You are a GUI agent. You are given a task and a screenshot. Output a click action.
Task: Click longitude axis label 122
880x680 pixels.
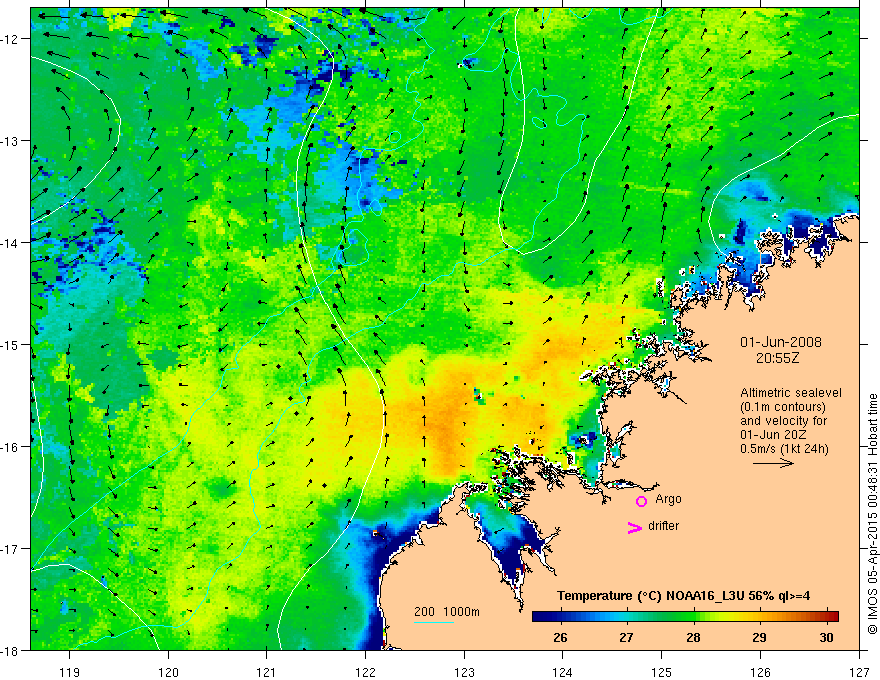[x=365, y=672]
